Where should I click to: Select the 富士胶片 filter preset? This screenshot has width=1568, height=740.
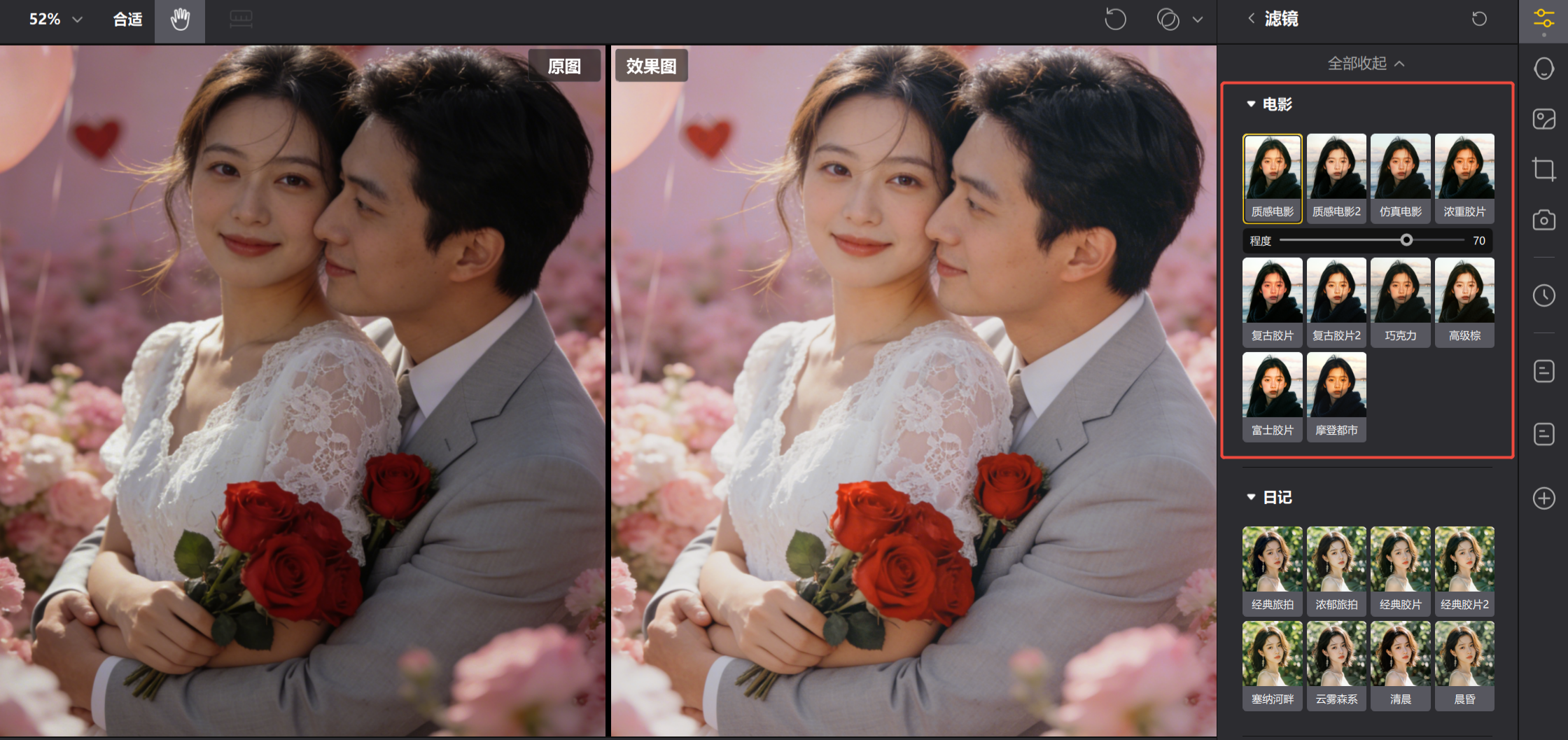pyautogui.click(x=1272, y=396)
